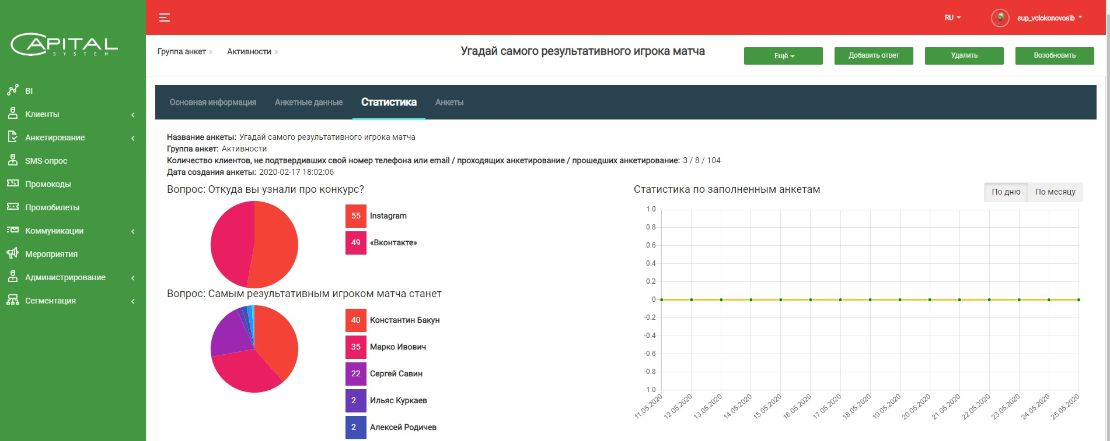Expand the Клиенты sidebar submenu
Image resolution: width=1110 pixels, height=441 pixels.
132,114
